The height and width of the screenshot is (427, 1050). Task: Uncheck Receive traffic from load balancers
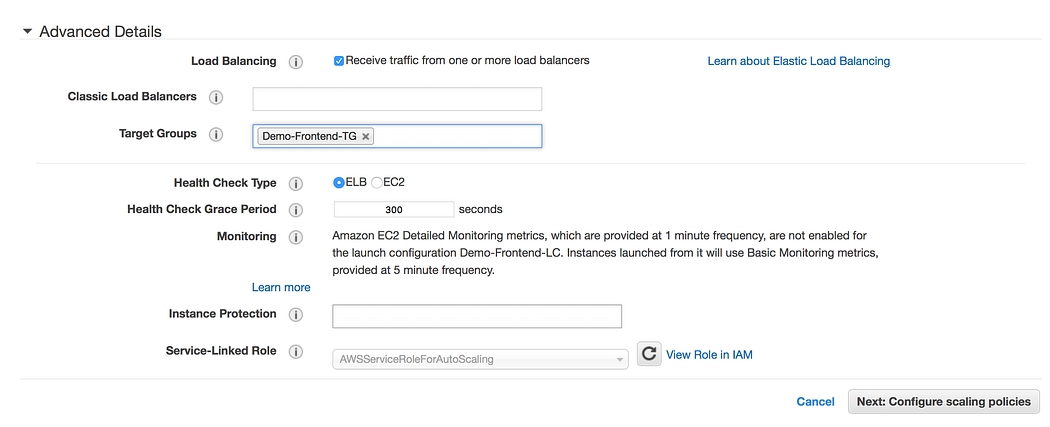click(x=339, y=61)
